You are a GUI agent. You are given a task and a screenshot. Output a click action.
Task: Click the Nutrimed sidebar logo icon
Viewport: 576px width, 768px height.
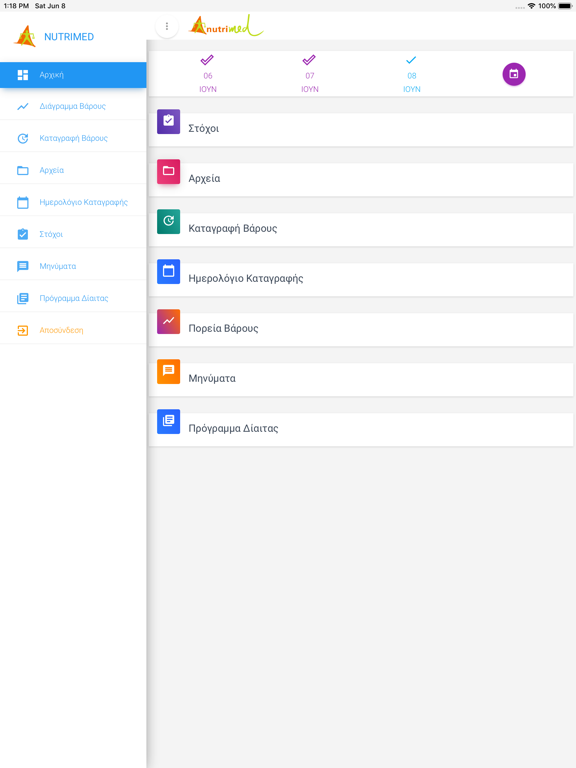click(25, 36)
